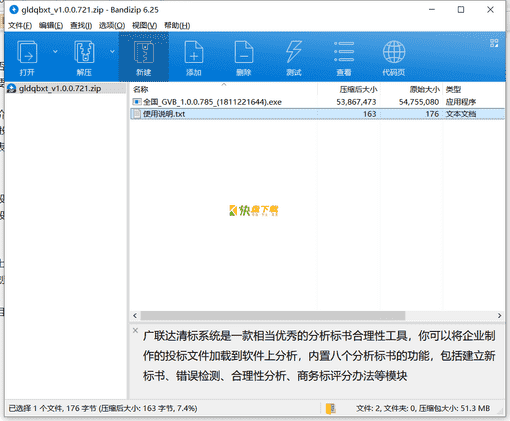Click the horizontal scrollbar thumb

[x=273, y=316]
